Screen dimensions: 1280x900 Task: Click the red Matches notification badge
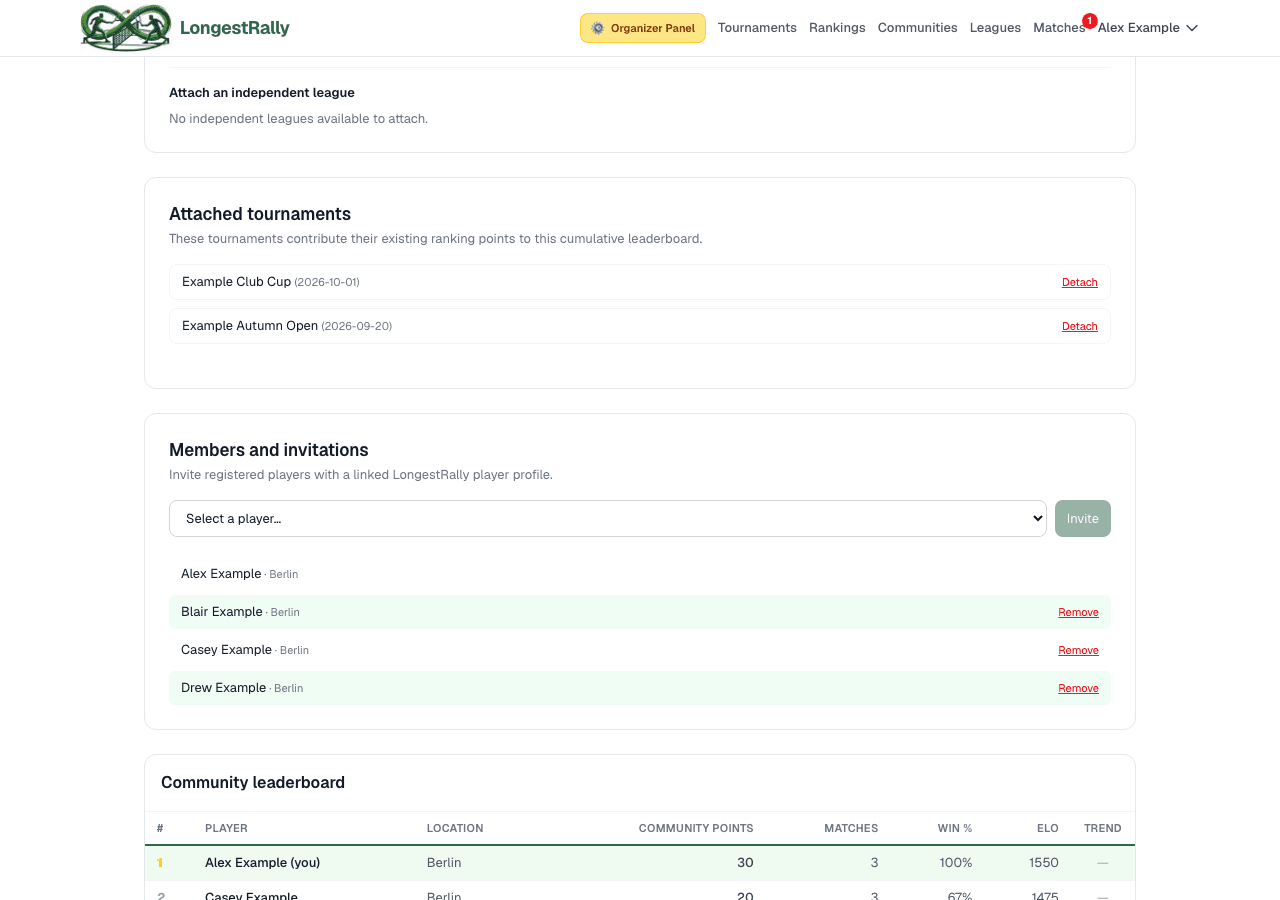point(1089,20)
